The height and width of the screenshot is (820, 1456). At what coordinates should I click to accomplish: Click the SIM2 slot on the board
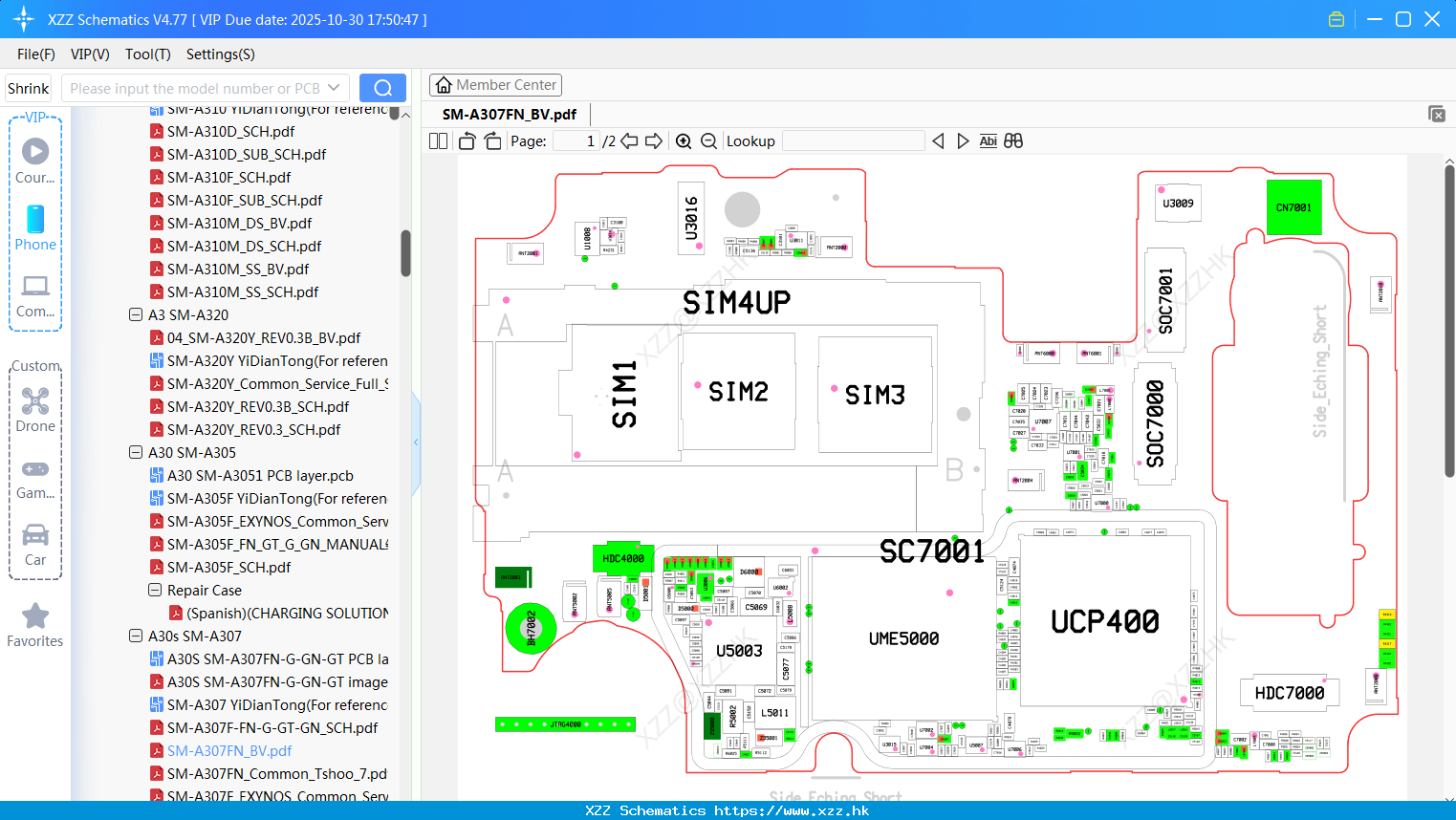pos(738,391)
